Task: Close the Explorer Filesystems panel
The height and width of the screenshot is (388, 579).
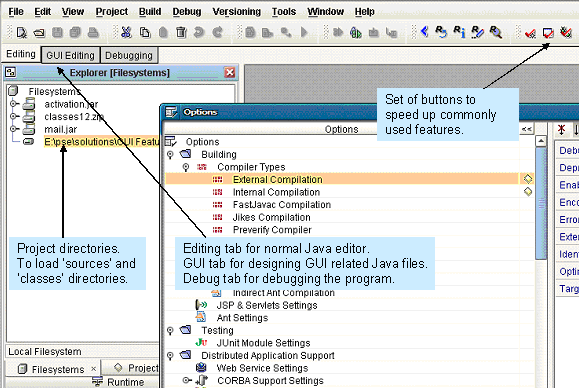Action: tap(230, 72)
